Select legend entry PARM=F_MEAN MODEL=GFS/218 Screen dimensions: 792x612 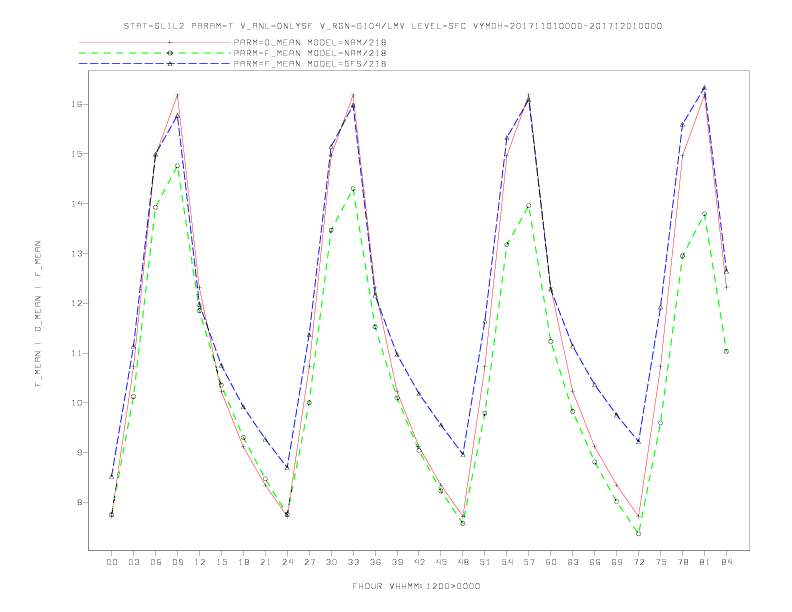coord(310,64)
